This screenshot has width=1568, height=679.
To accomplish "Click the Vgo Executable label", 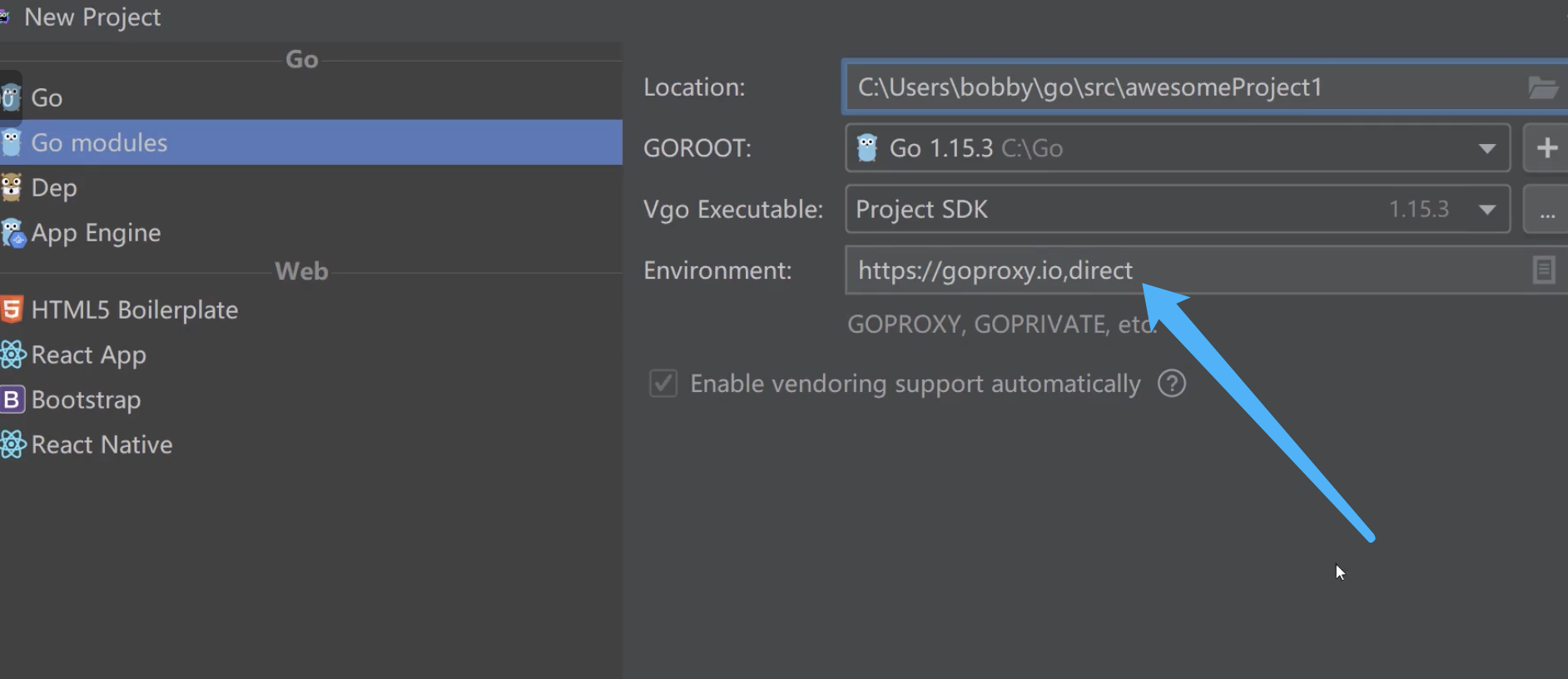I will pos(733,210).
